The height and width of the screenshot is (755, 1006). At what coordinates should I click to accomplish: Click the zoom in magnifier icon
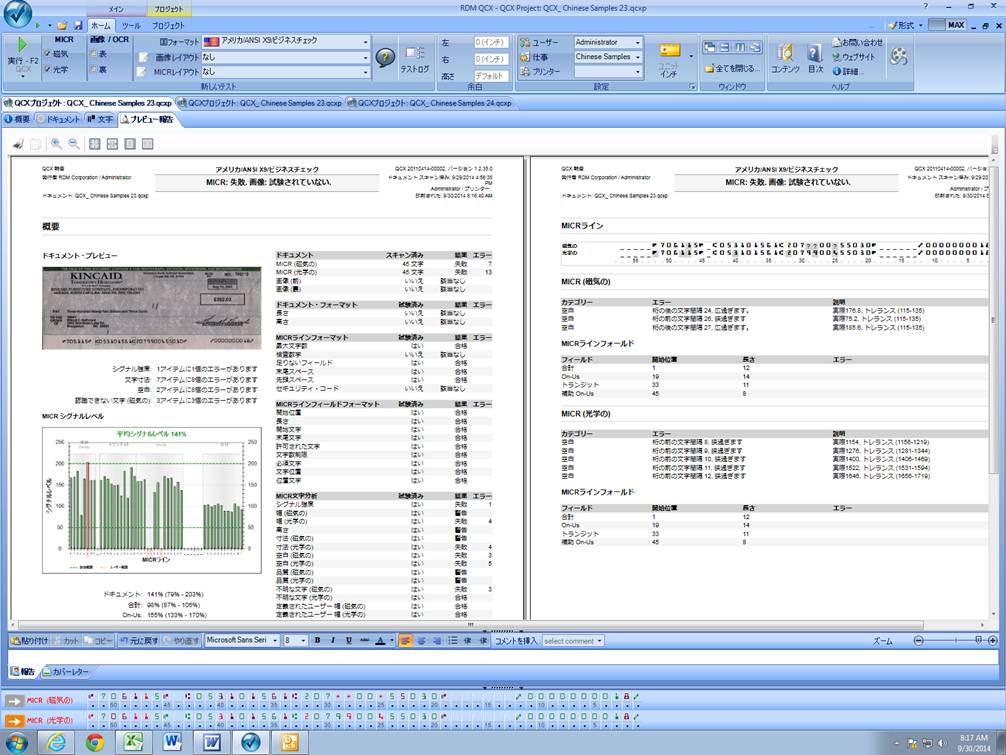[56, 144]
